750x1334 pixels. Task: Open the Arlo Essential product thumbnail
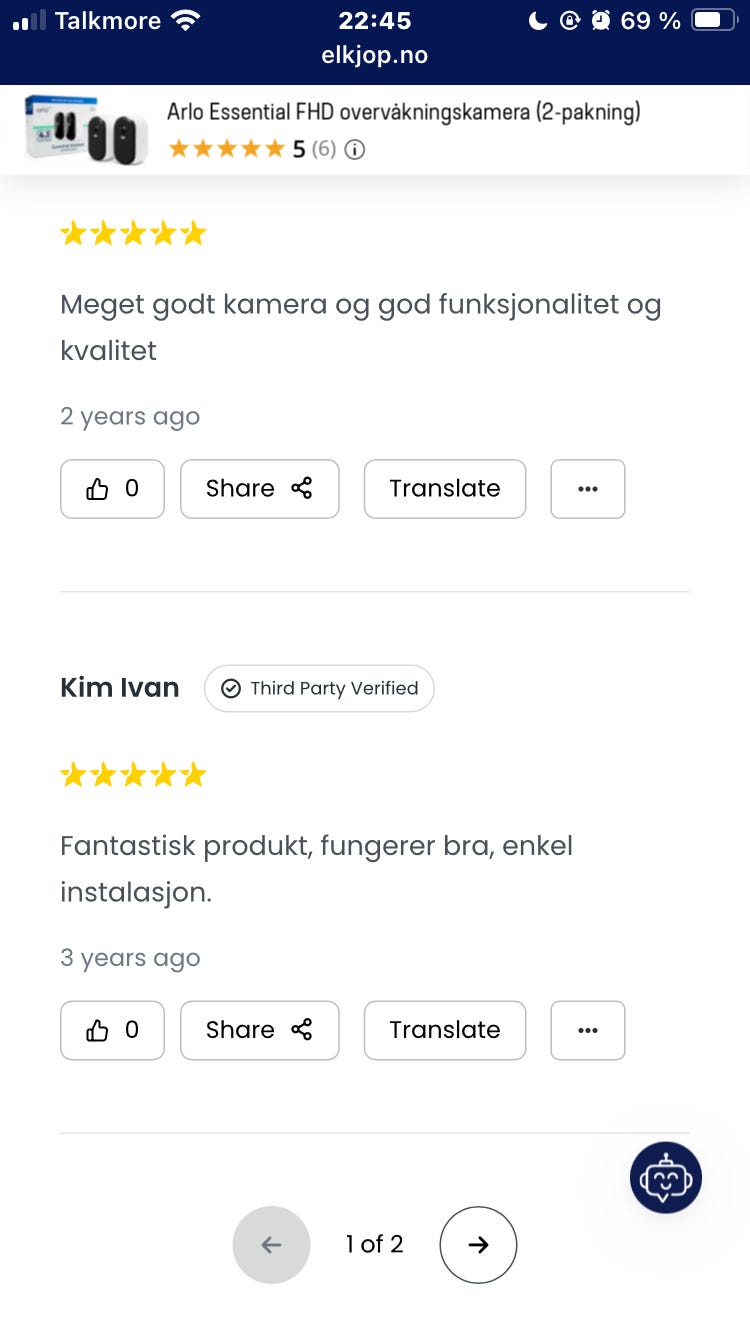[x=87, y=130]
